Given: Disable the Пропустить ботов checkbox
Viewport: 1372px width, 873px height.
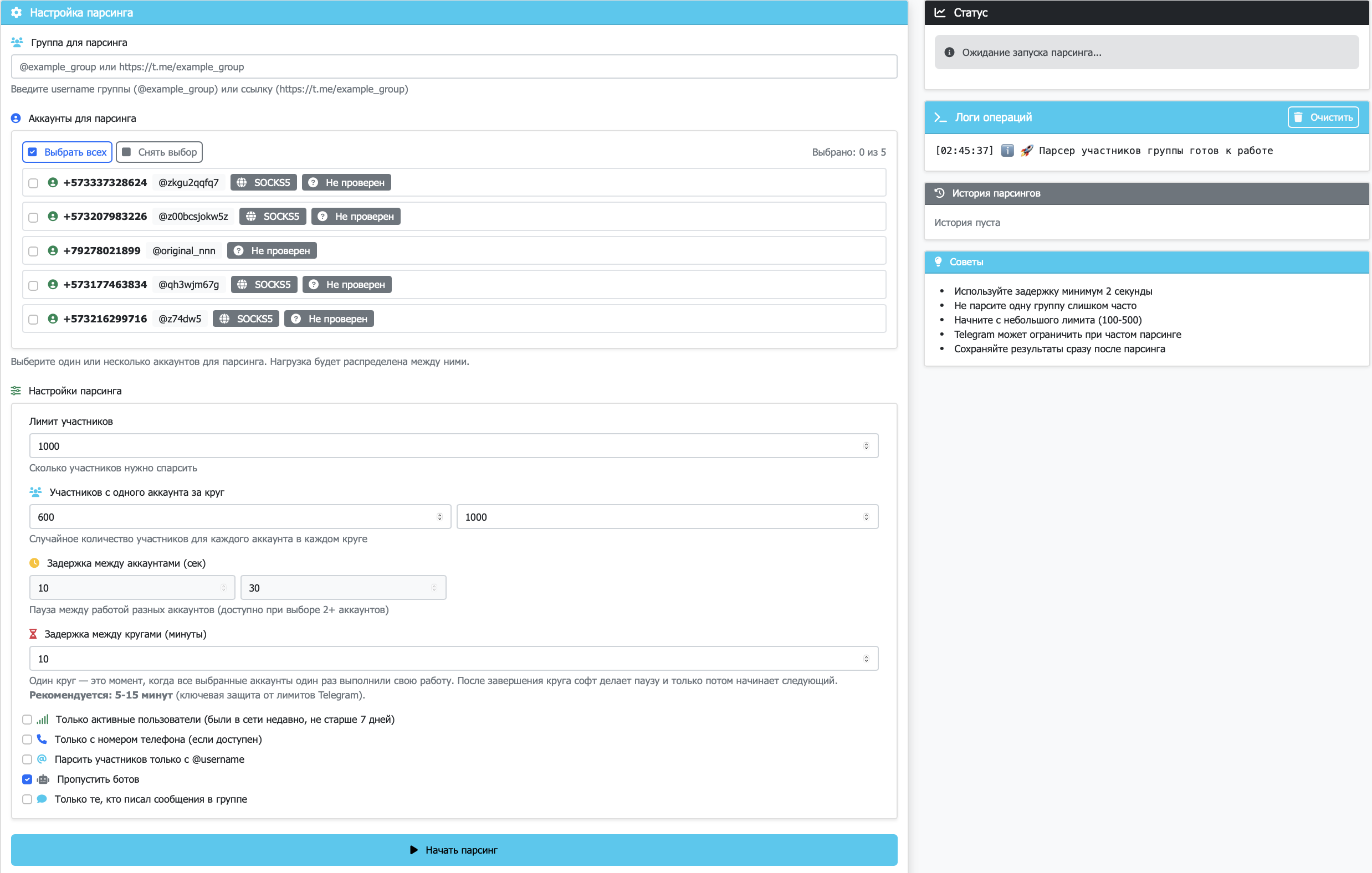Looking at the screenshot, I should click(x=27, y=779).
